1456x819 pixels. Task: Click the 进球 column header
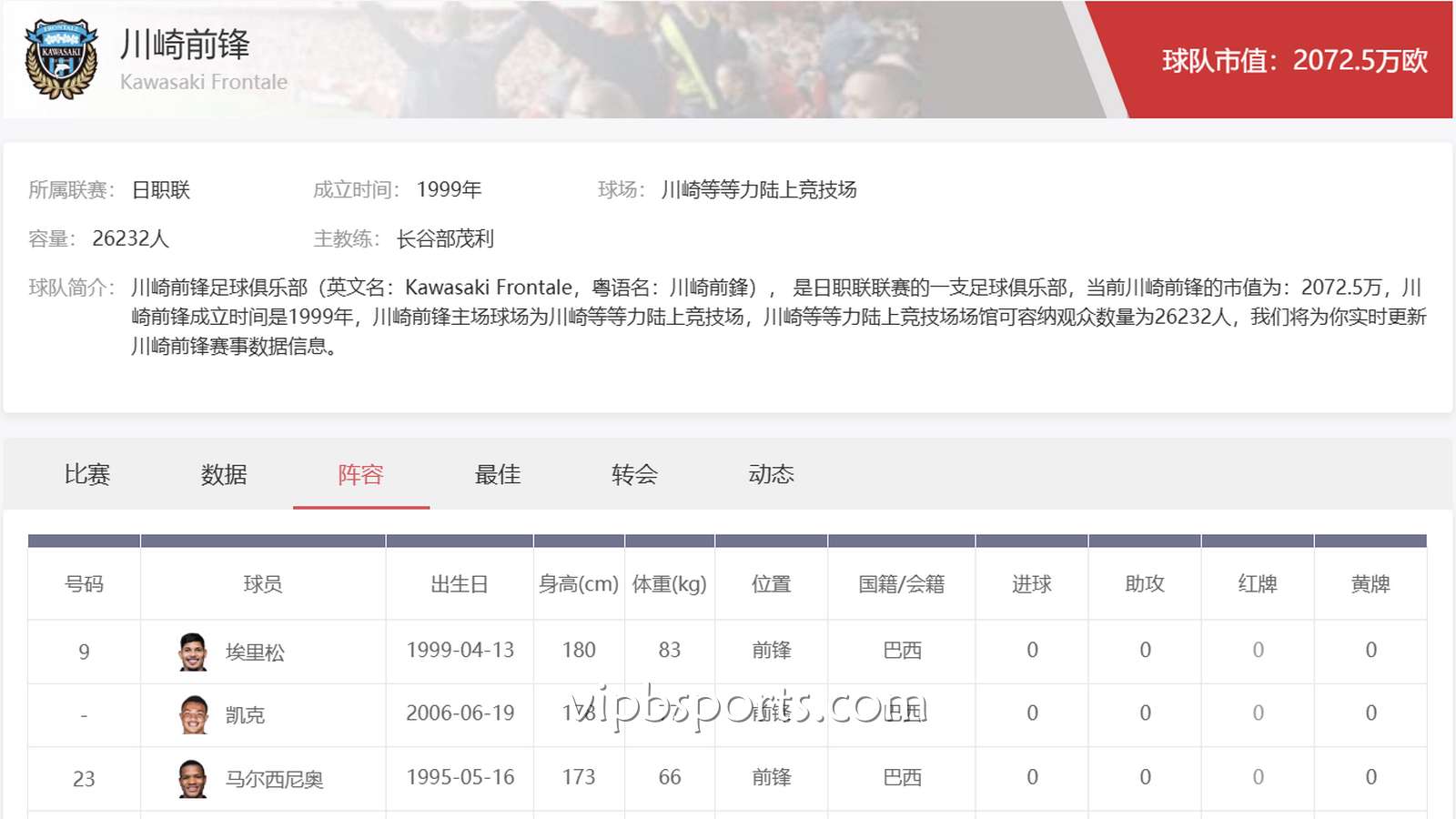1032,584
